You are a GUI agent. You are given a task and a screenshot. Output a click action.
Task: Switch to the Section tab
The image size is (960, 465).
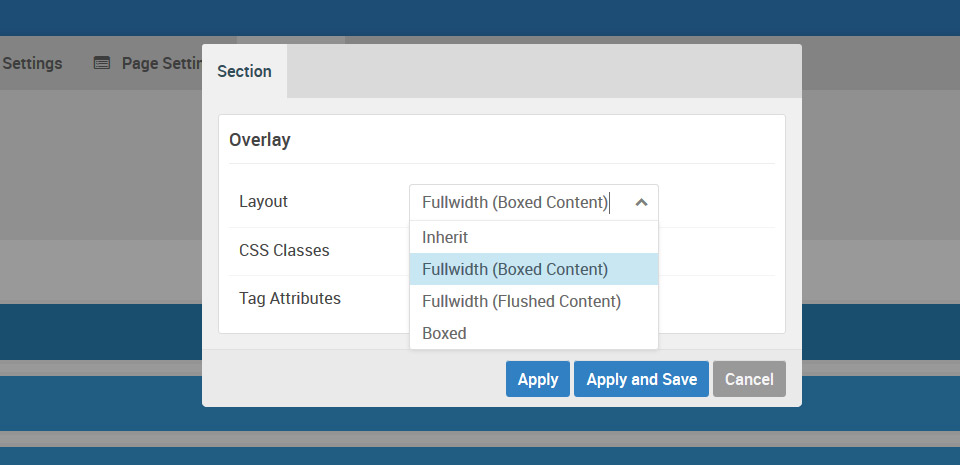(244, 71)
